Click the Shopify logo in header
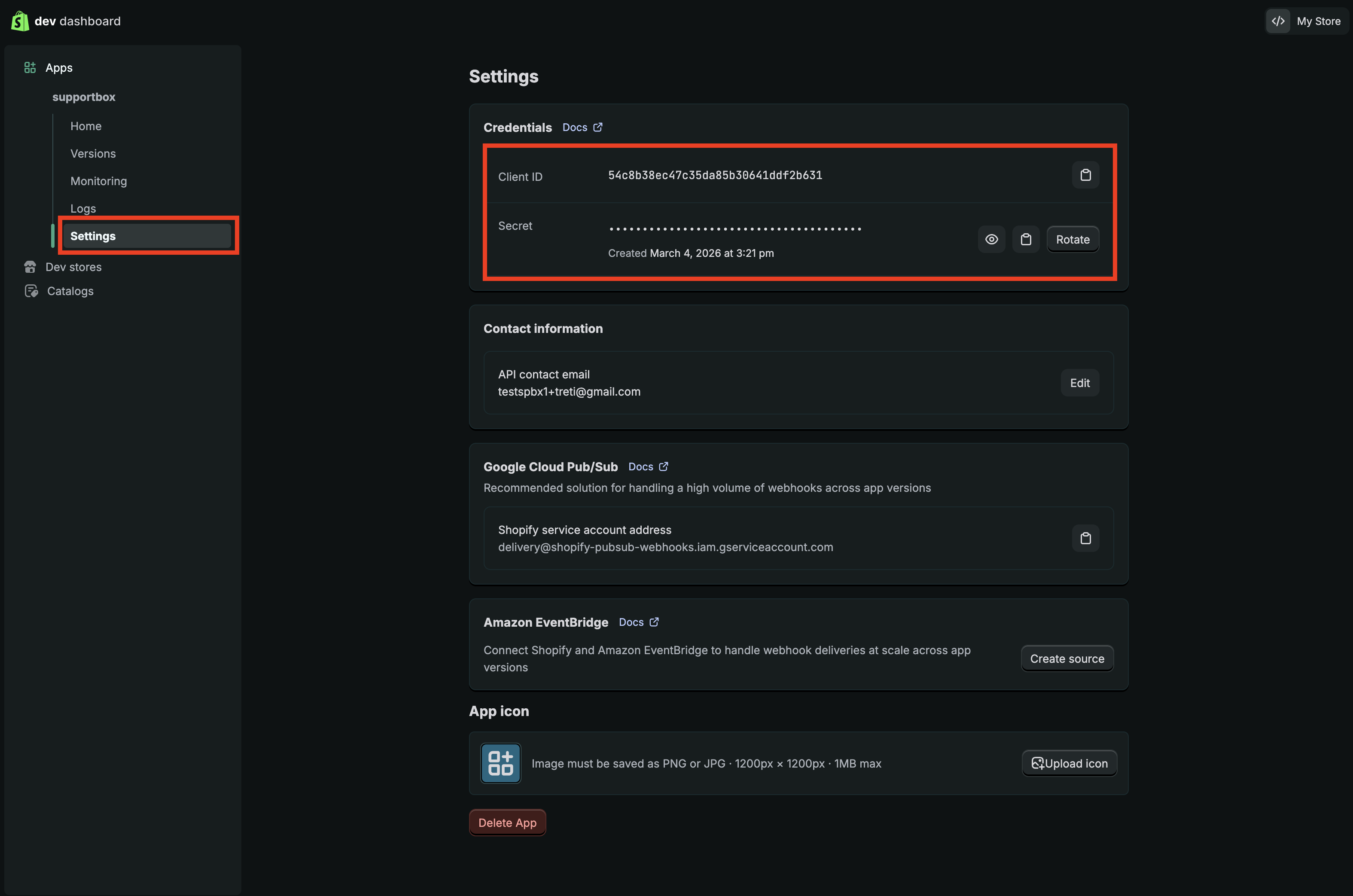 coord(20,21)
